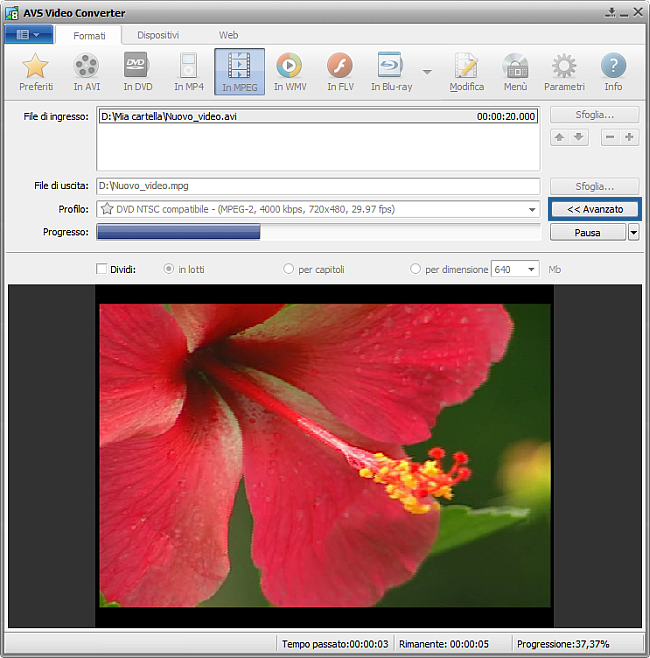Click the Pausa button
Viewport: 650px width, 658px height.
coord(588,233)
